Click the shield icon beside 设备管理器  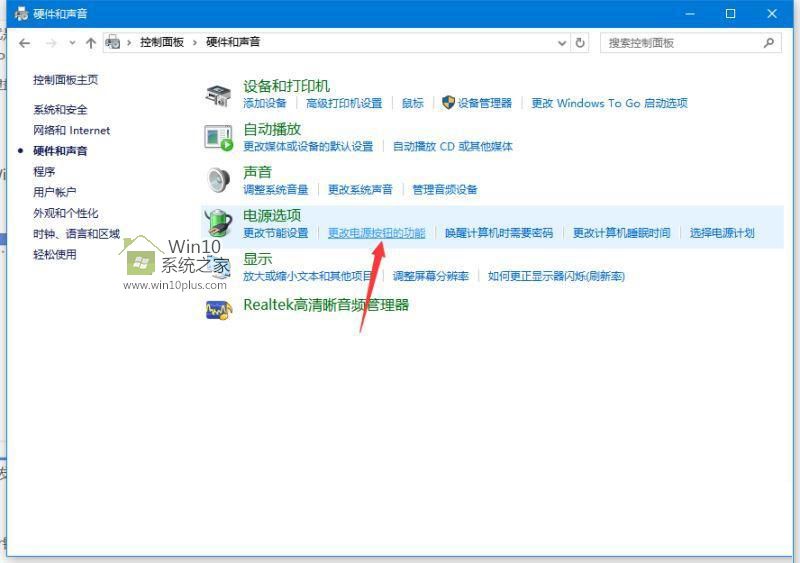(x=448, y=103)
